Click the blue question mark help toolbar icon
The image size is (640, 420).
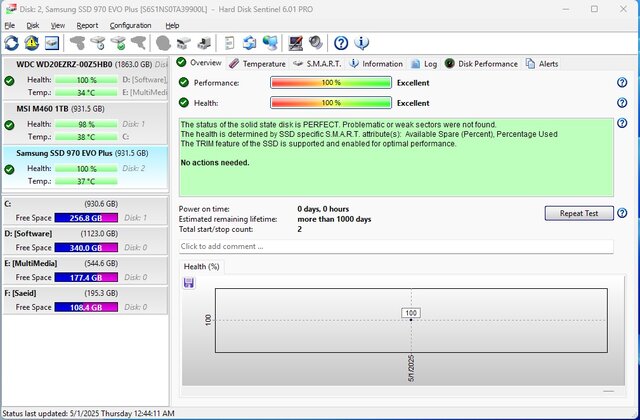(341, 43)
